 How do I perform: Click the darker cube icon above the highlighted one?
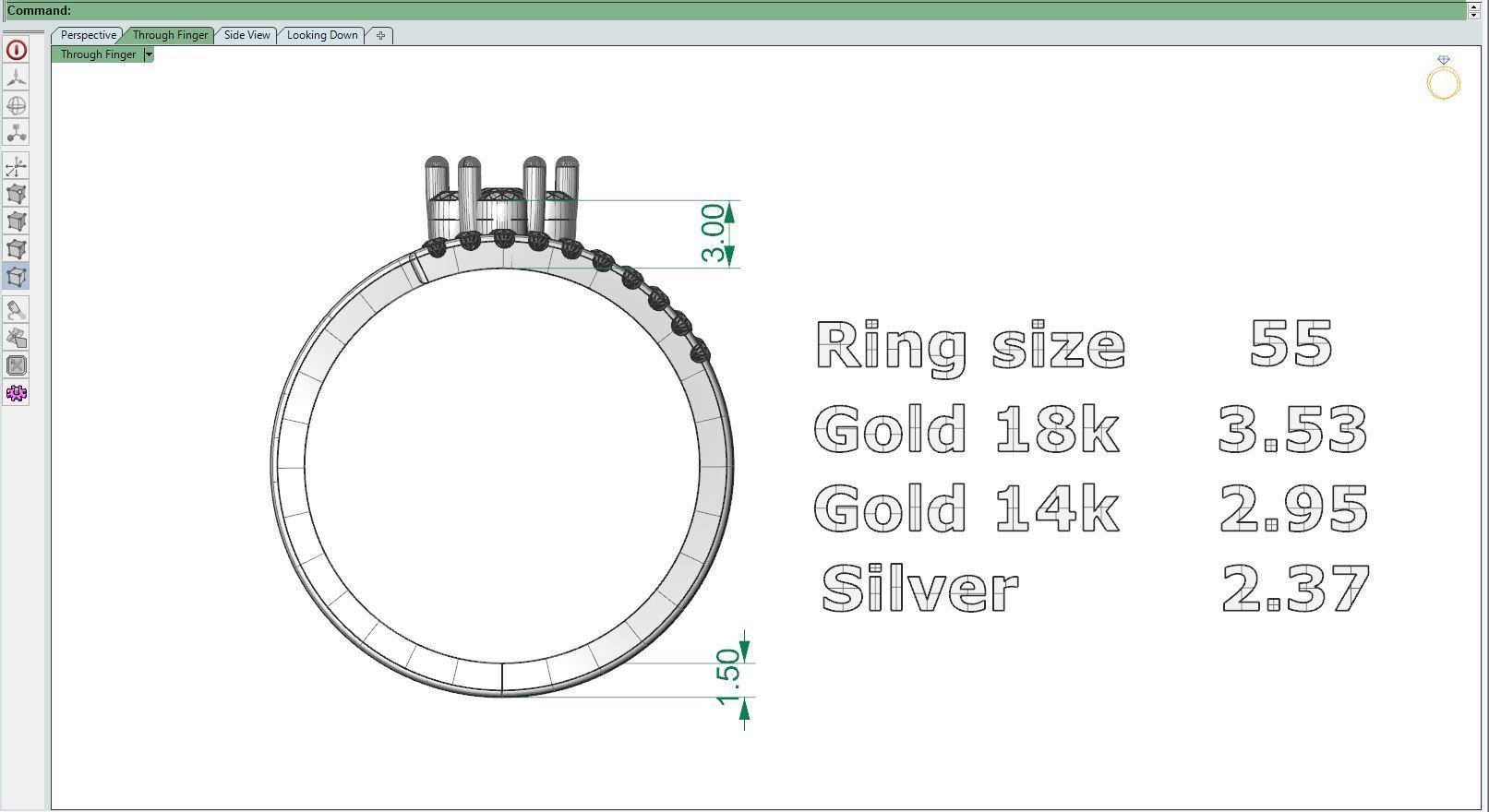[16, 249]
